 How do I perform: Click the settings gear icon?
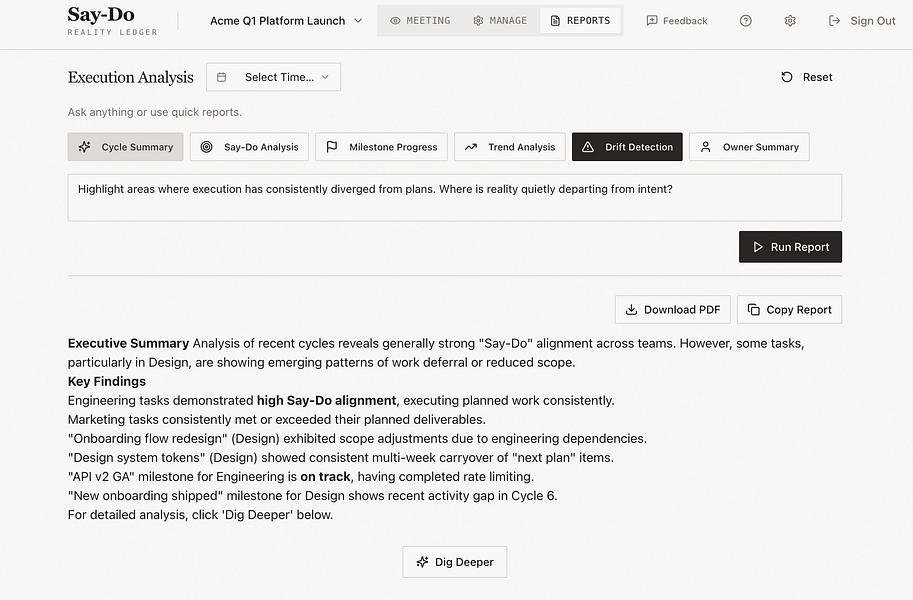coord(789,20)
